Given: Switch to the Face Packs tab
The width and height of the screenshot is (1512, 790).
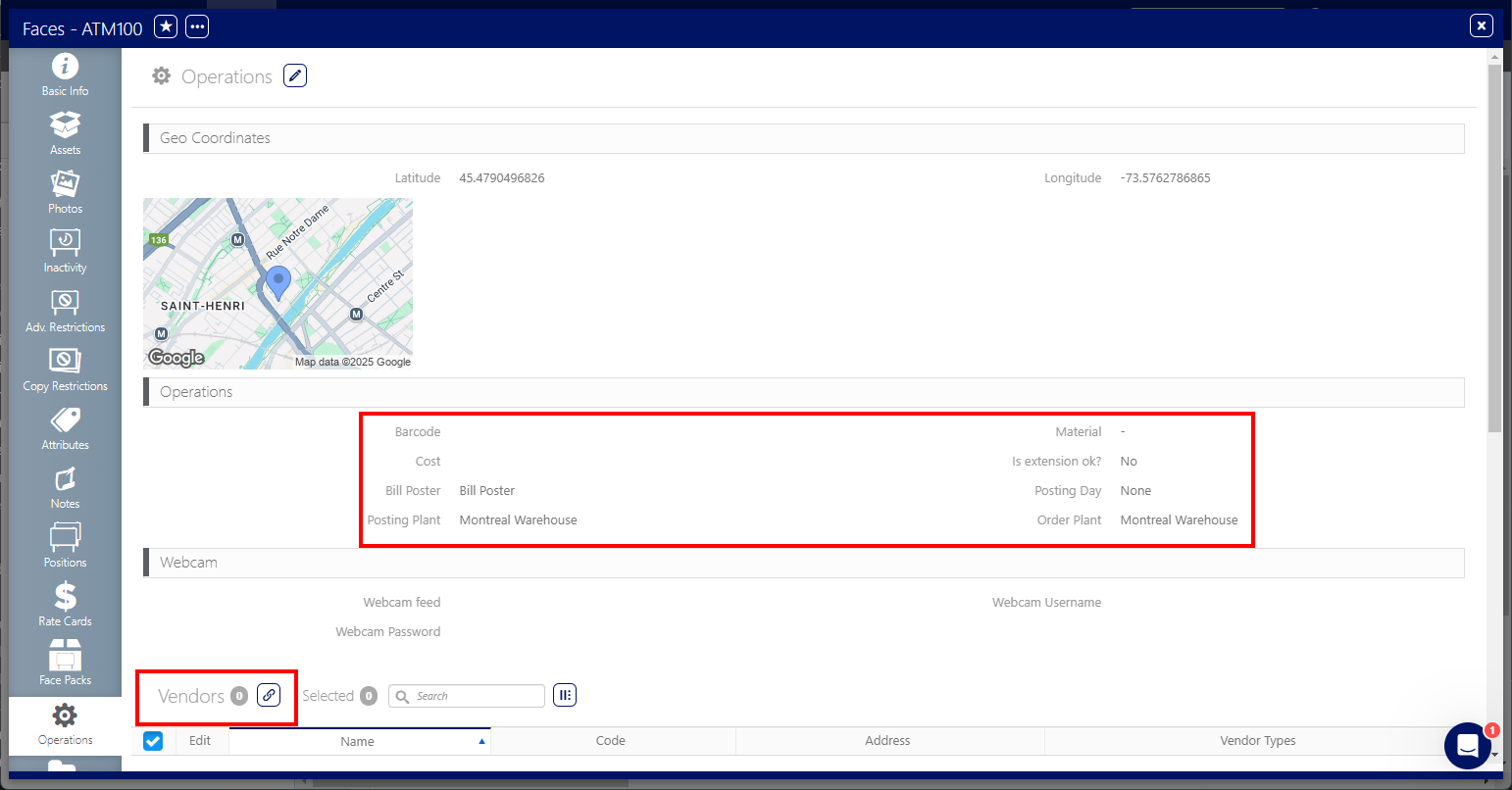Looking at the screenshot, I should pyautogui.click(x=65, y=664).
